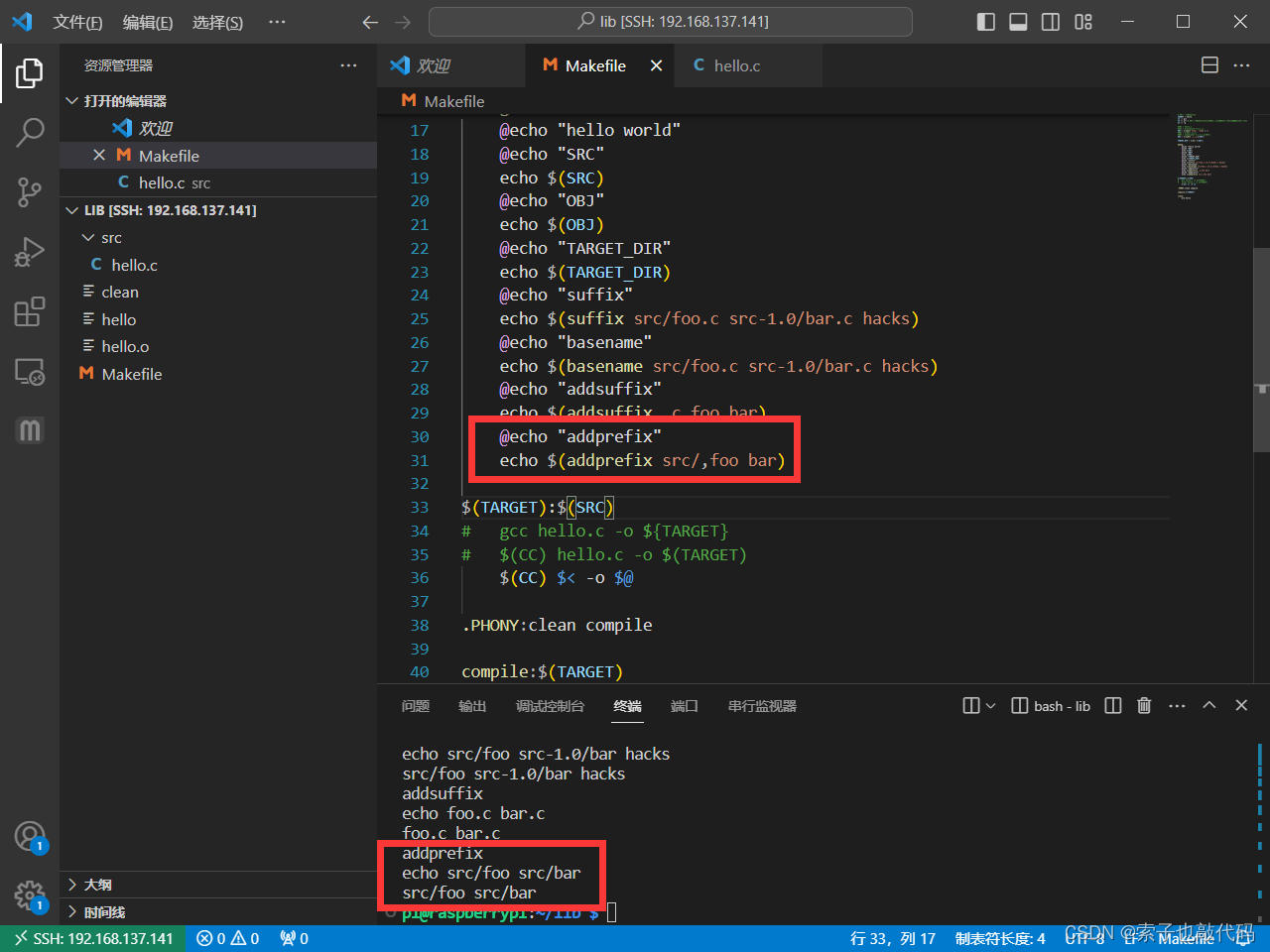Open Run and Debug view
Screen dimensions: 1270x952
30,252
